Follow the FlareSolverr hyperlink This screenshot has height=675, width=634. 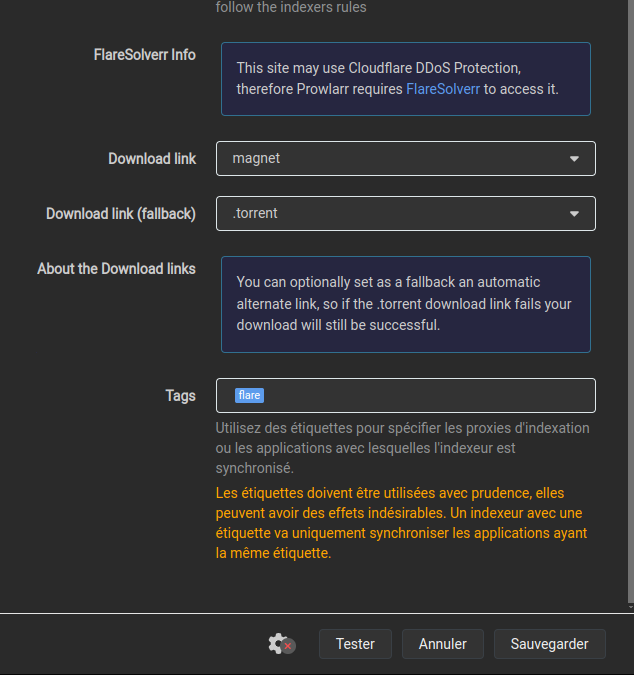coord(442,89)
